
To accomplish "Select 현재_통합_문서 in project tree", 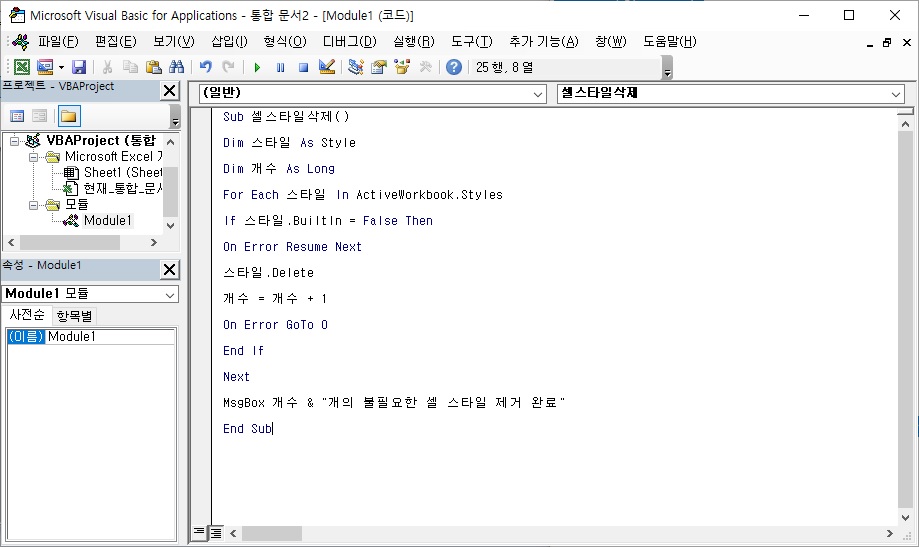I will [x=113, y=188].
